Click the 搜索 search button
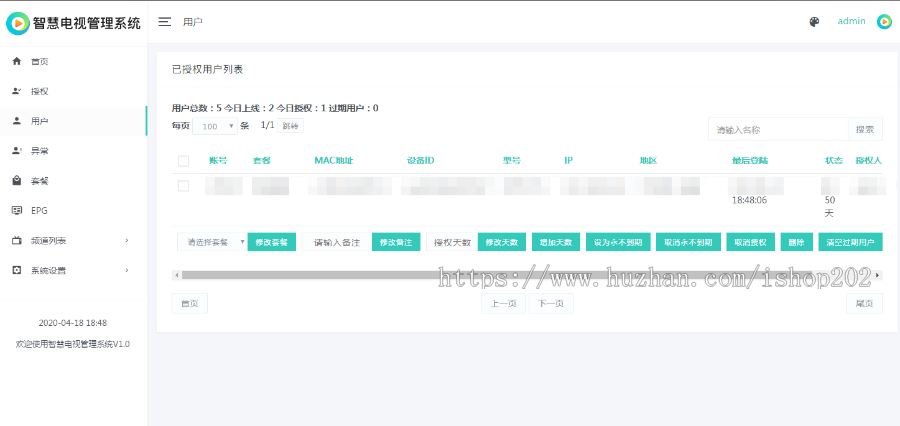Screen dimensions: 900x426 865,129
